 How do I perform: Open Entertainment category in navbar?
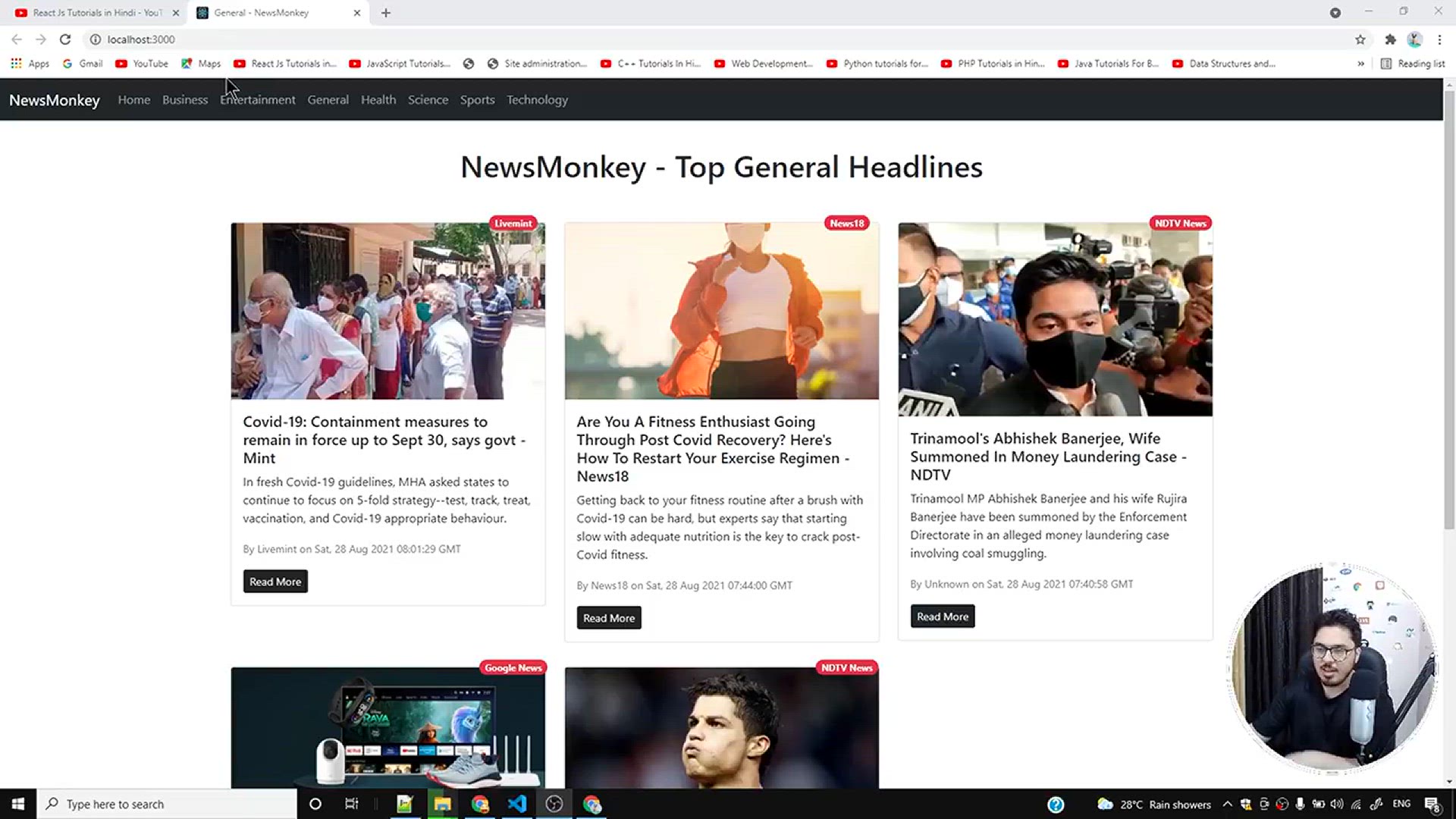(258, 100)
